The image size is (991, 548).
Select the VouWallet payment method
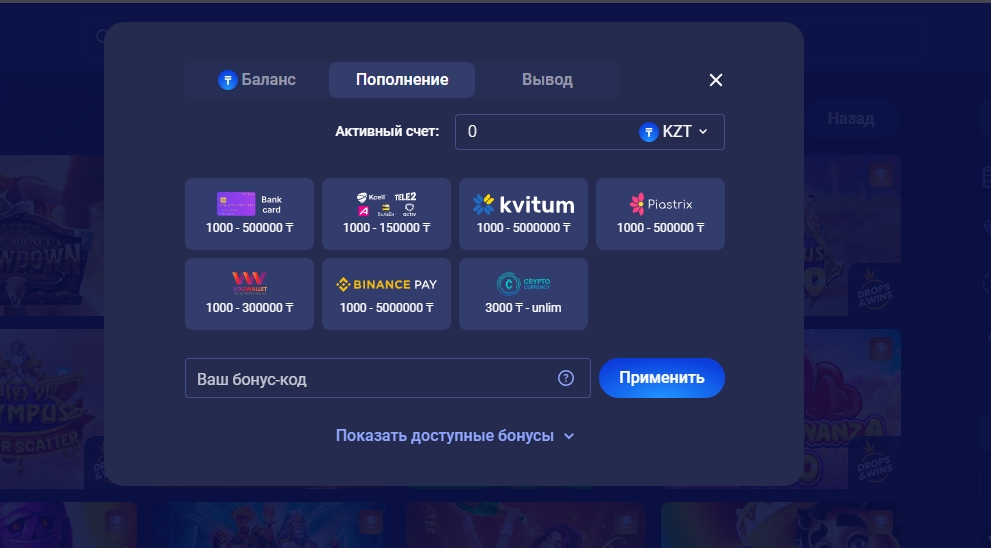[x=249, y=293]
